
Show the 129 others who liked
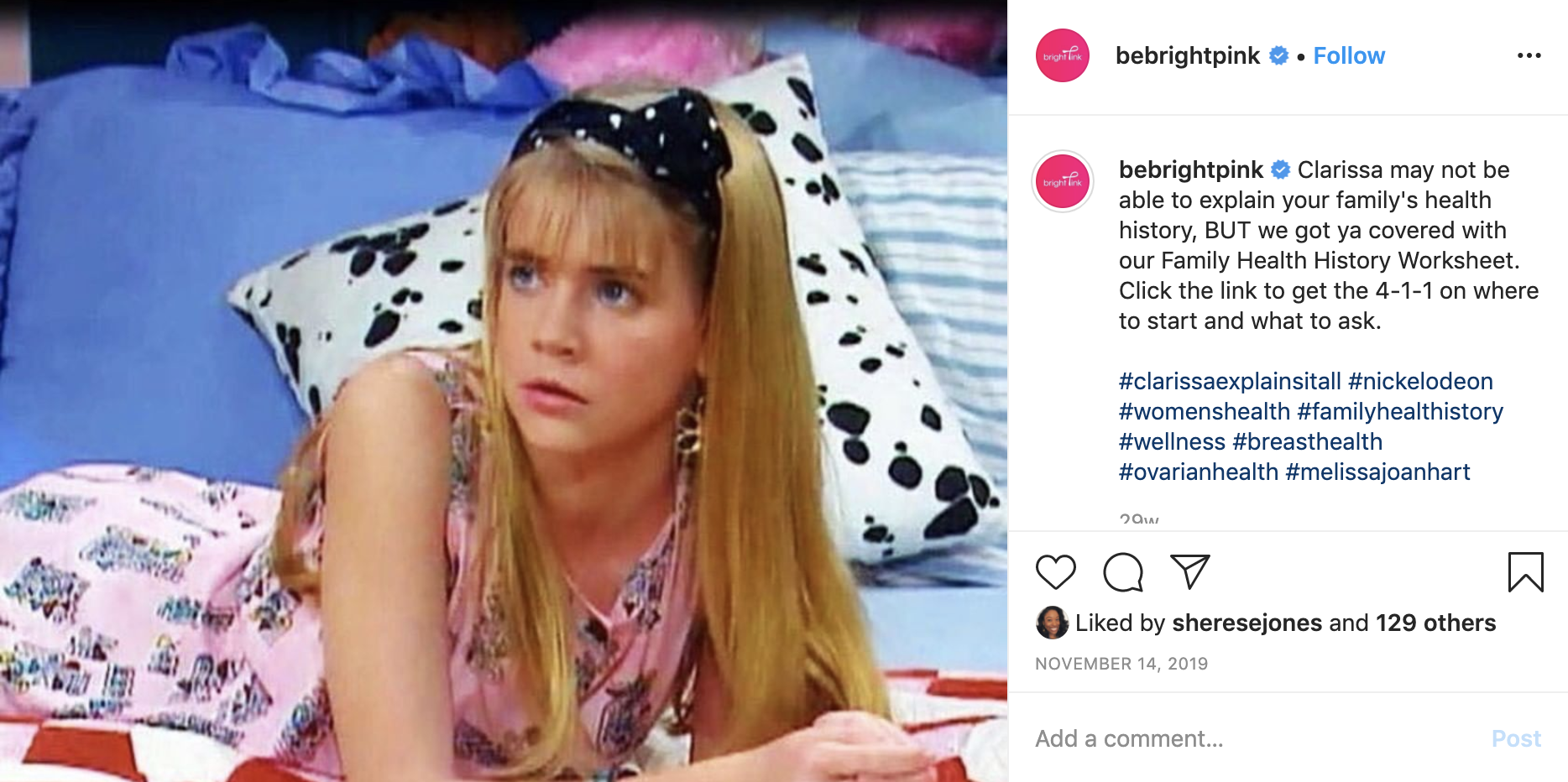click(1435, 623)
